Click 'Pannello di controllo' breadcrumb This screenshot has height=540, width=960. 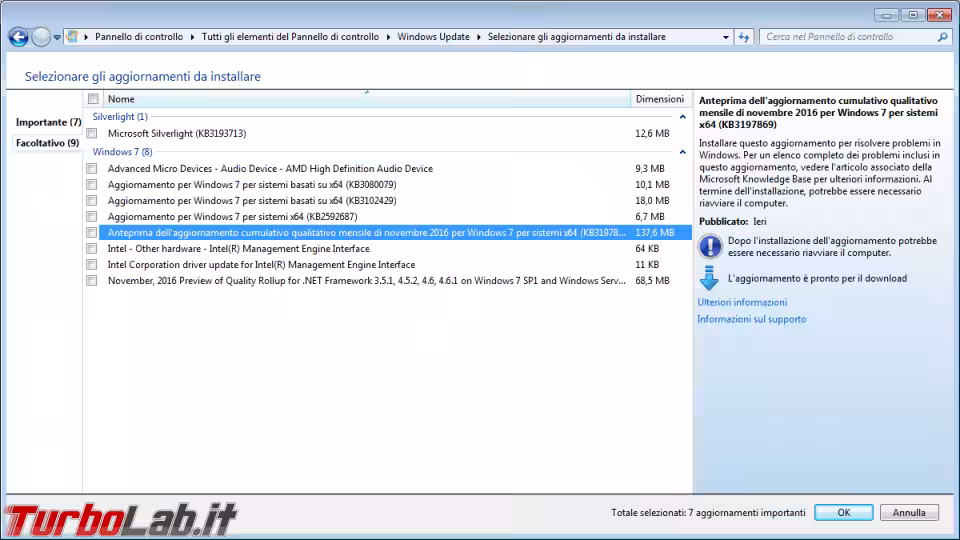[x=139, y=37]
